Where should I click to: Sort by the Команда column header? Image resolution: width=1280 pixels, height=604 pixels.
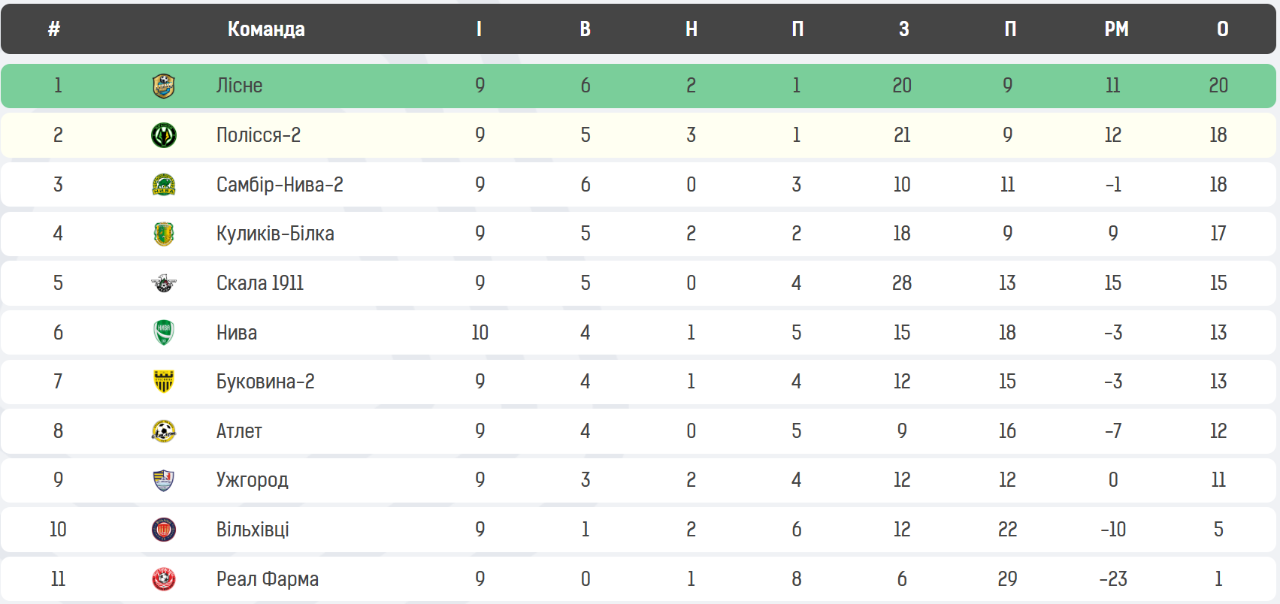[266, 29]
